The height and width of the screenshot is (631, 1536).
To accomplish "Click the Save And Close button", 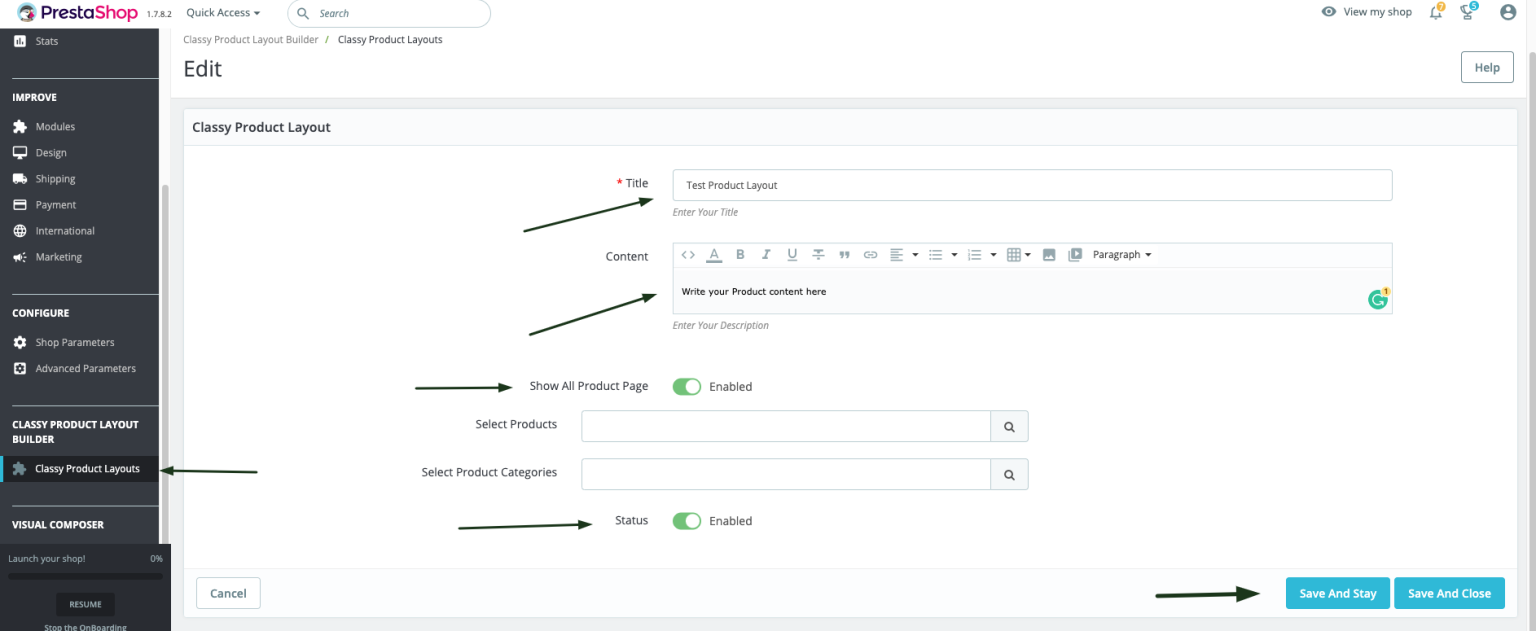I will (x=1449, y=592).
